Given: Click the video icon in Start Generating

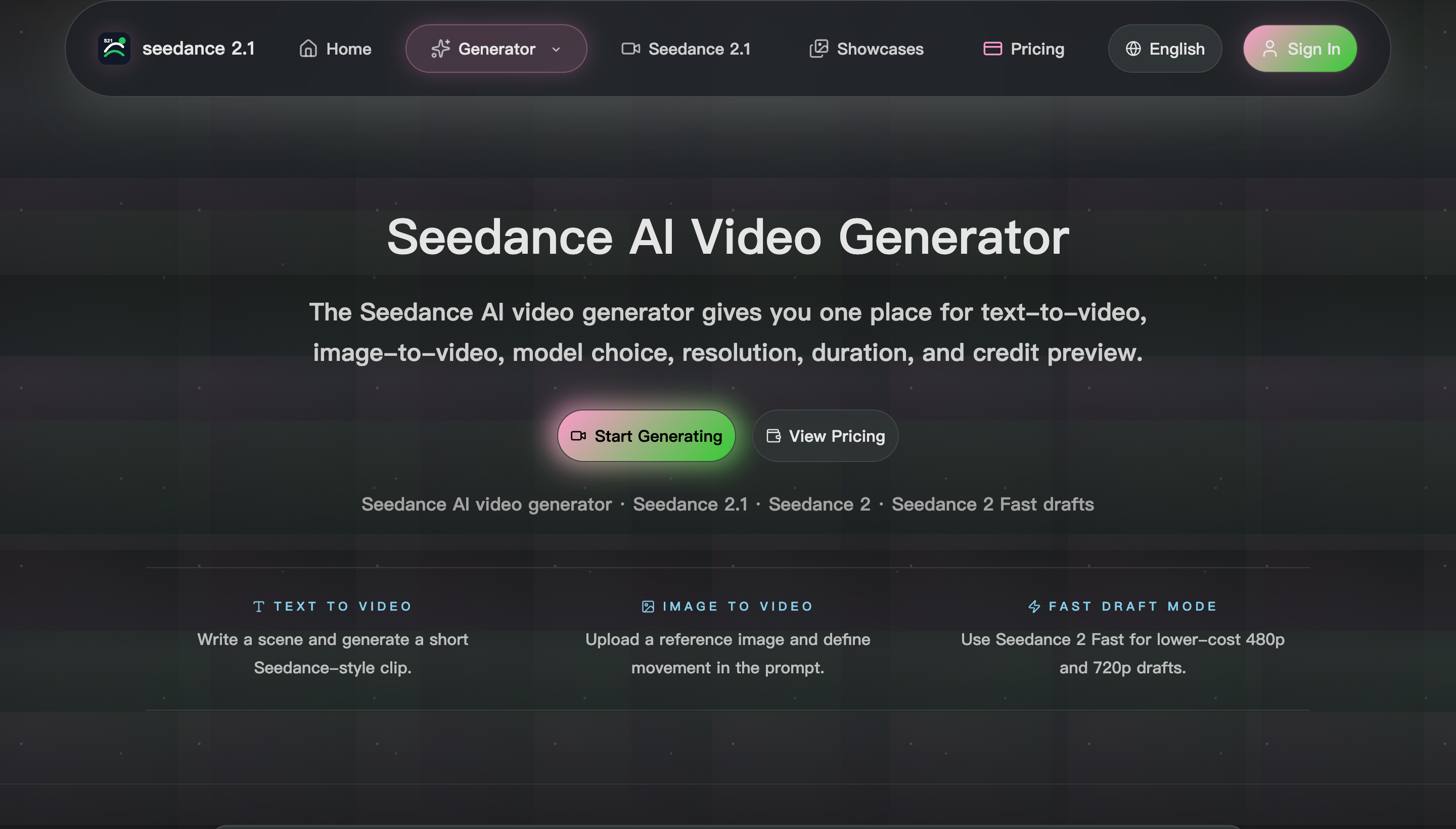Looking at the screenshot, I should [x=578, y=436].
